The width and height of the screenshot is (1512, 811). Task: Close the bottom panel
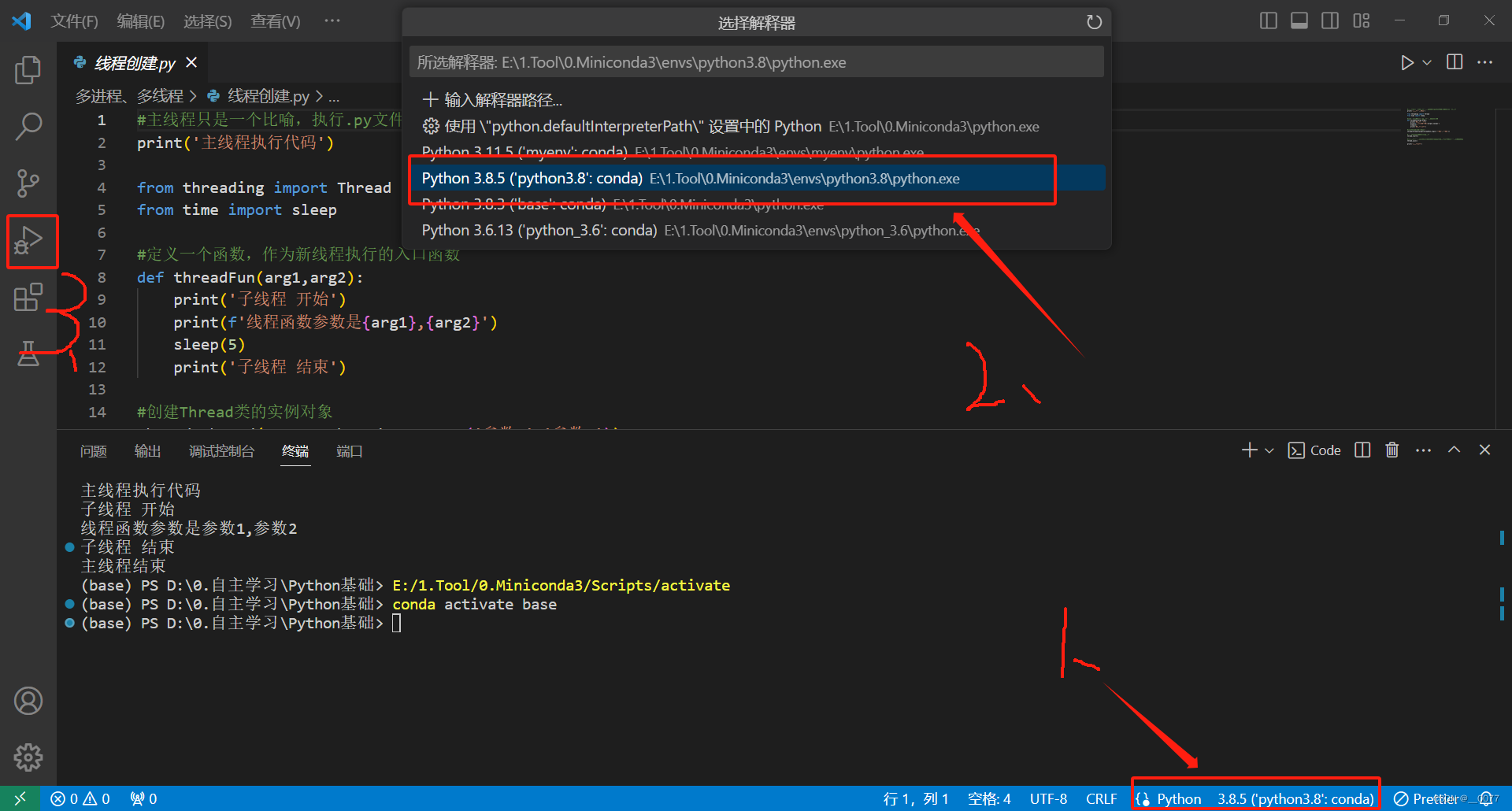[x=1484, y=450]
